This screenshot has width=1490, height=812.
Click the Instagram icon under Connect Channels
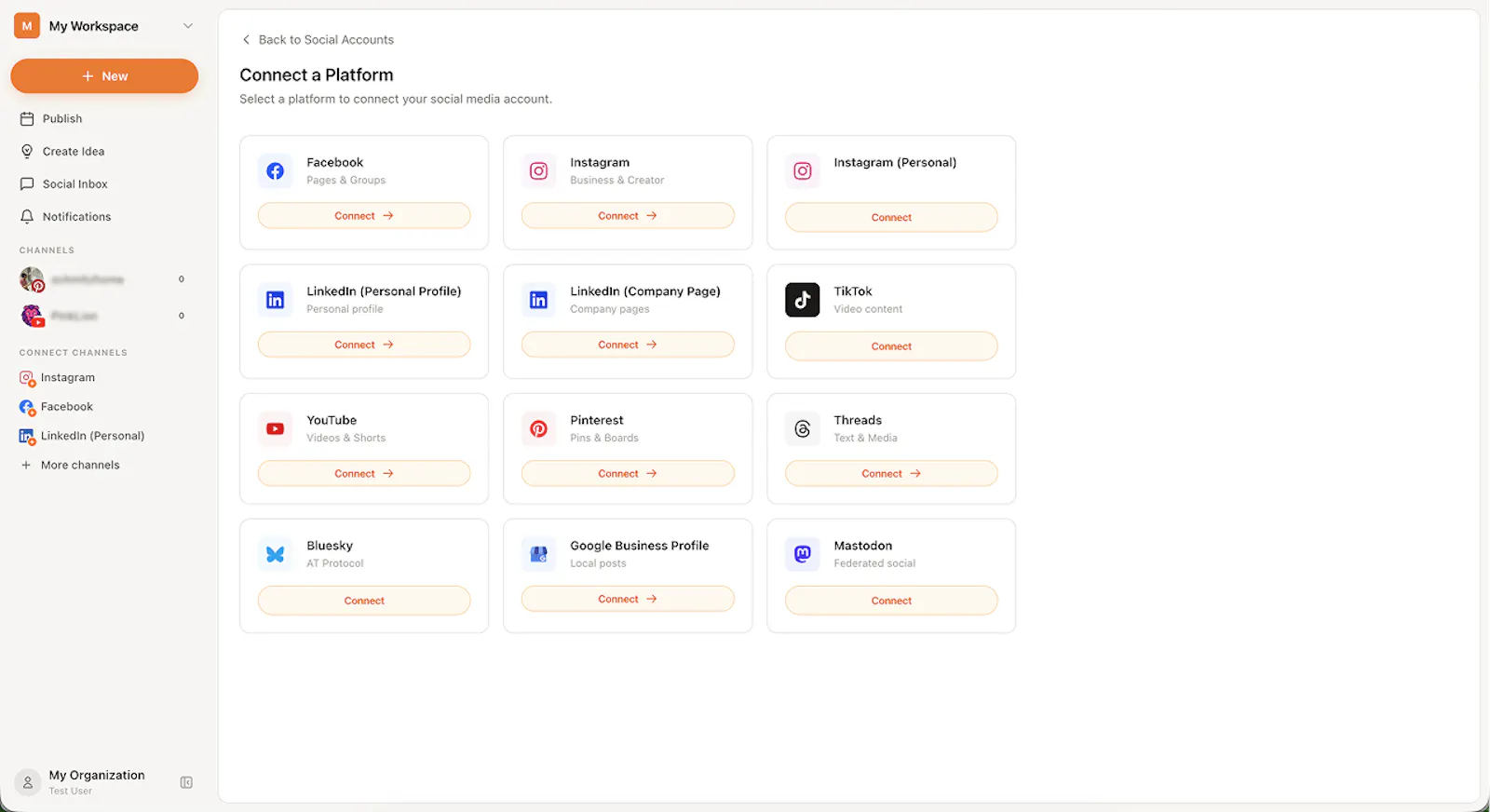coord(27,378)
